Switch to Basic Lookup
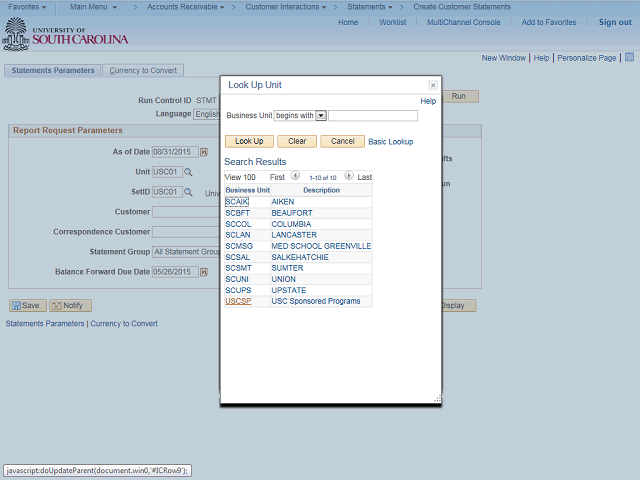Image resolution: width=640 pixels, height=480 pixels. tap(391, 142)
